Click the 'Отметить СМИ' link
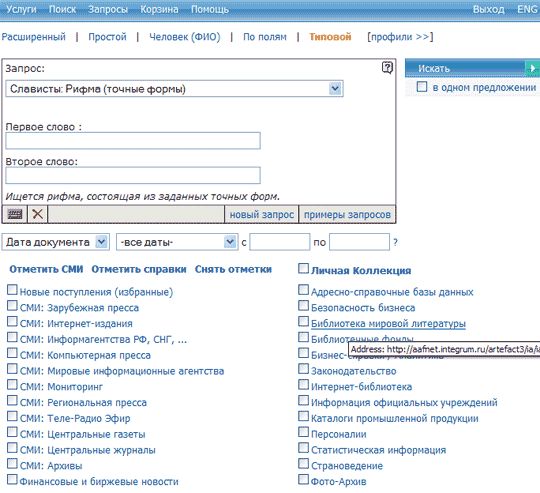 (x=46, y=269)
